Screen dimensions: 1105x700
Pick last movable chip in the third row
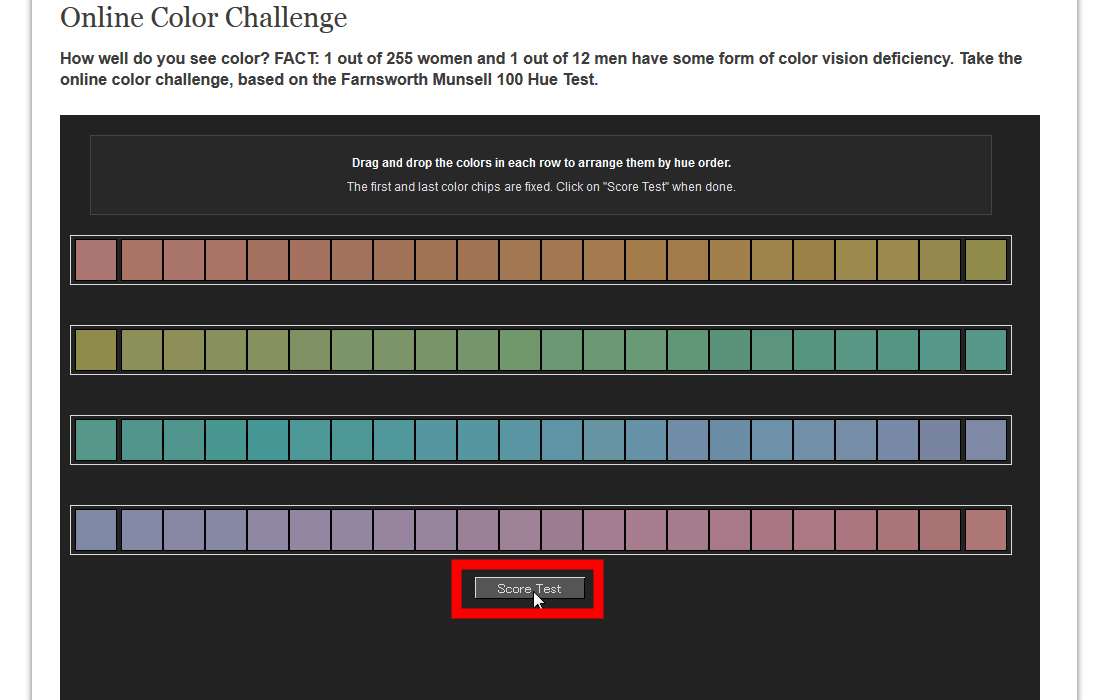point(940,440)
